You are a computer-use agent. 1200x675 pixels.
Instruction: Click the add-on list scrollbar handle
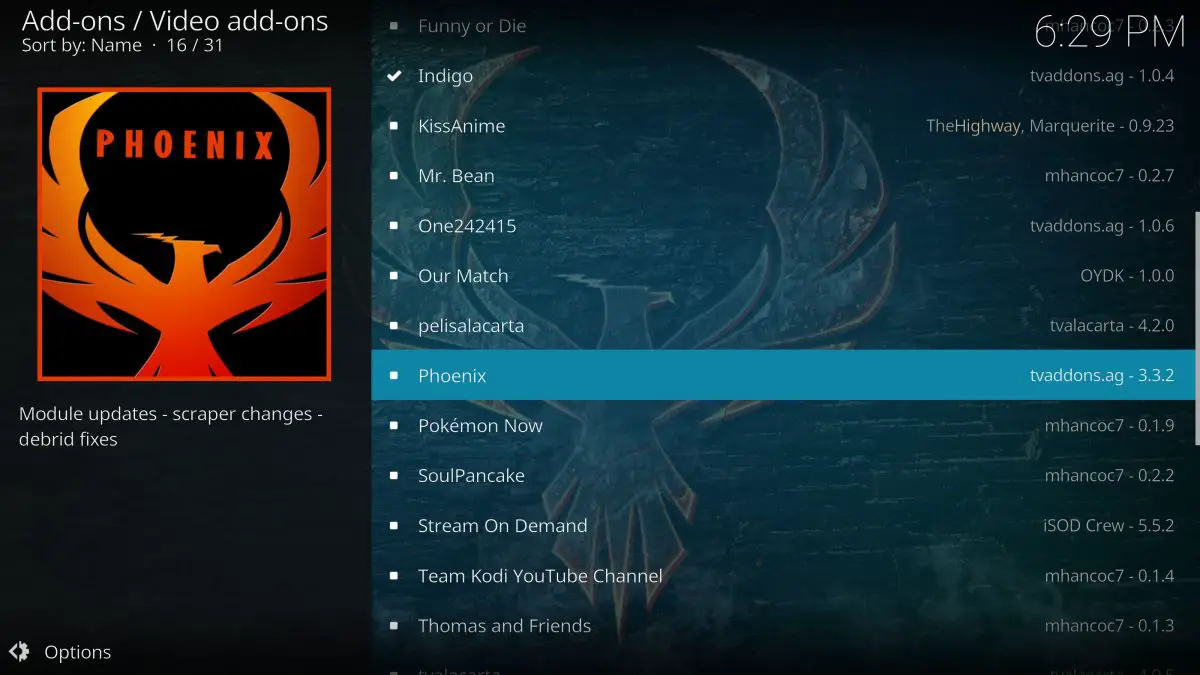tap(1197, 328)
